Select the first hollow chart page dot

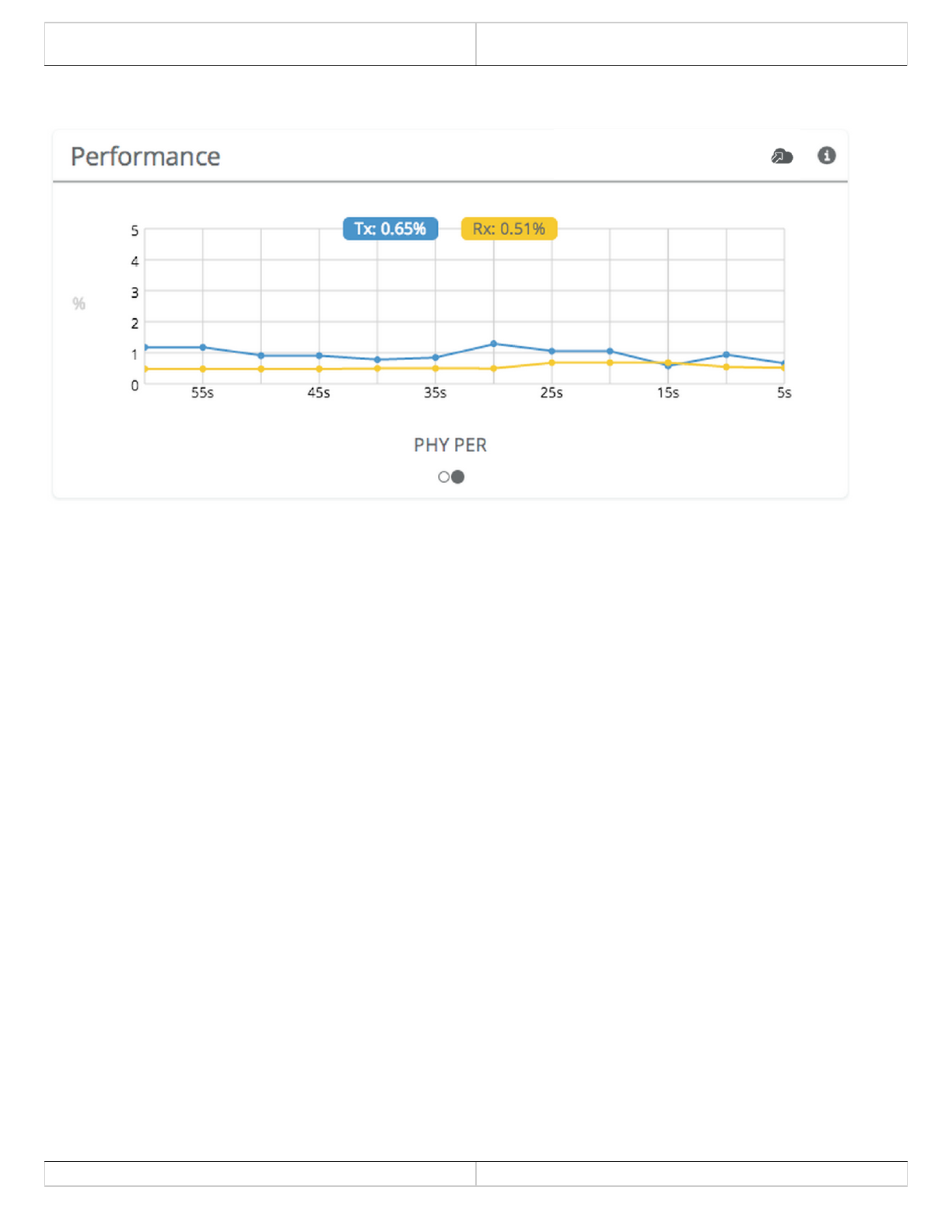[443, 477]
